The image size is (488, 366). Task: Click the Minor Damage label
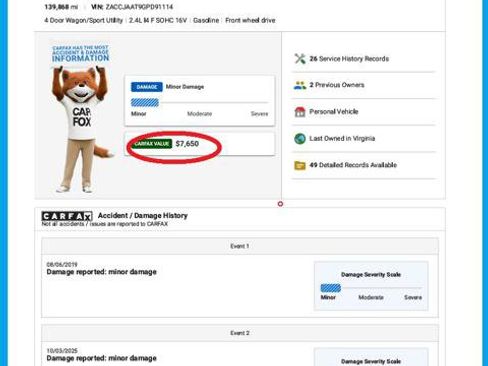click(x=185, y=87)
